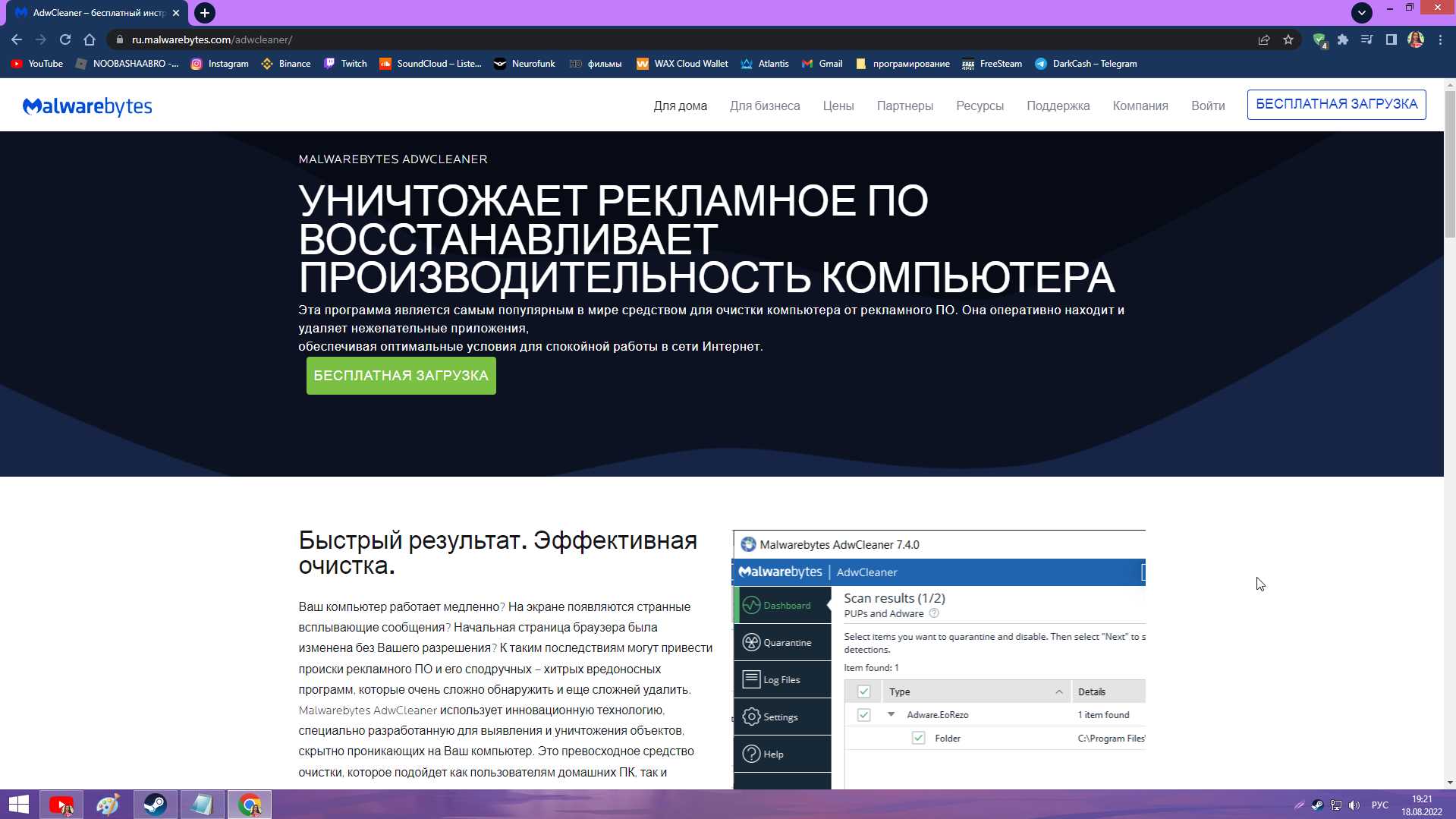The image size is (1456, 819).
Task: Open the Поддержка menu
Action: pos(1058,106)
